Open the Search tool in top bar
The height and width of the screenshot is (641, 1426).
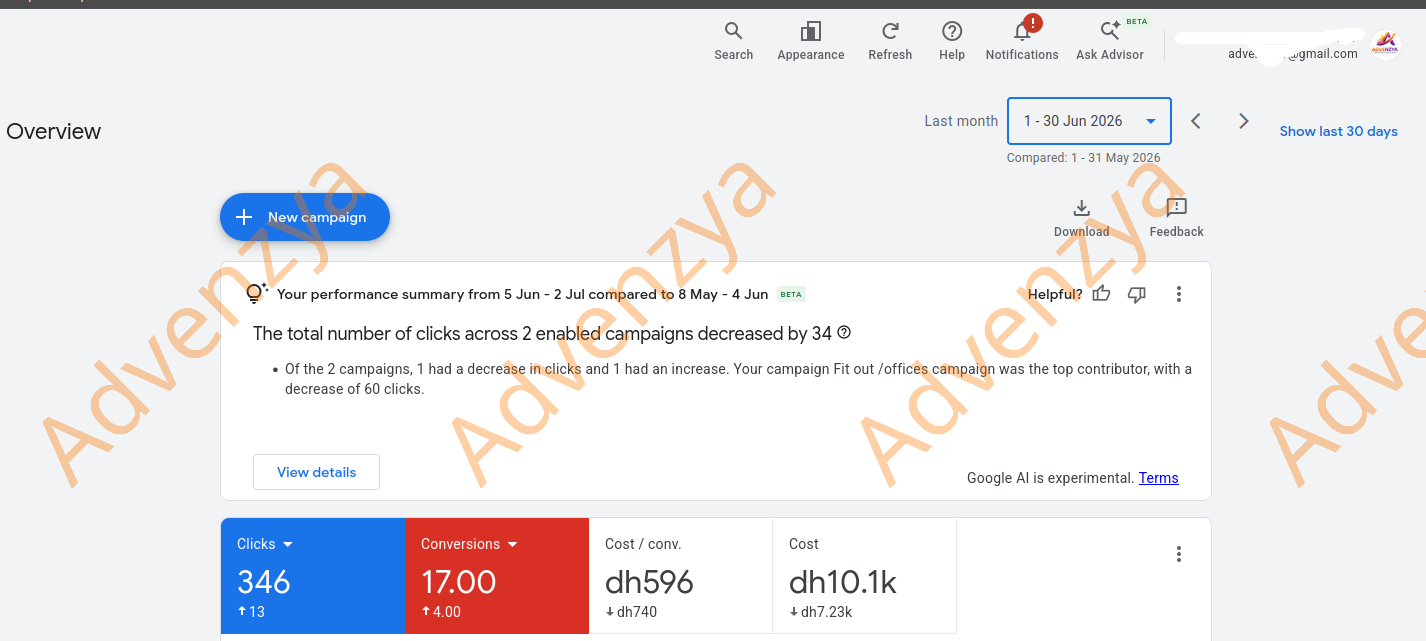pyautogui.click(x=733, y=41)
